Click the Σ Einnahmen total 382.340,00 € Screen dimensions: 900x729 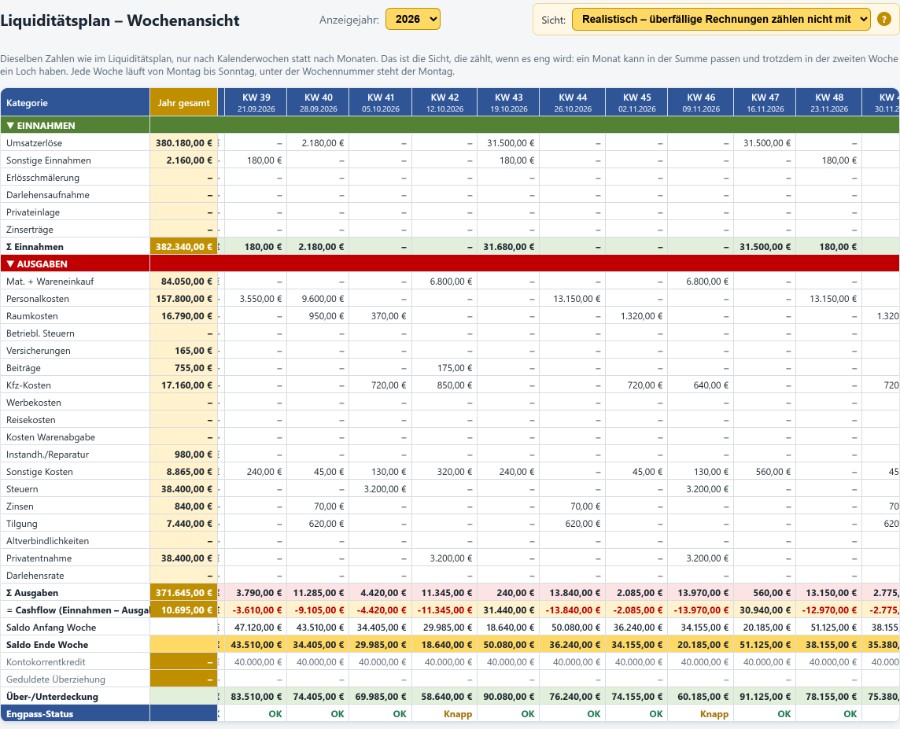click(184, 247)
